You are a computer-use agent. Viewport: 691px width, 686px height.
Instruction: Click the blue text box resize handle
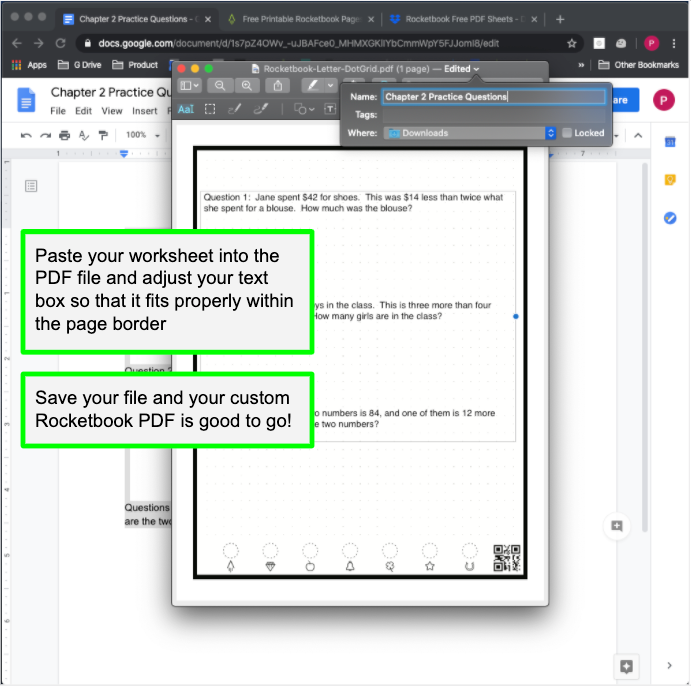point(516,316)
